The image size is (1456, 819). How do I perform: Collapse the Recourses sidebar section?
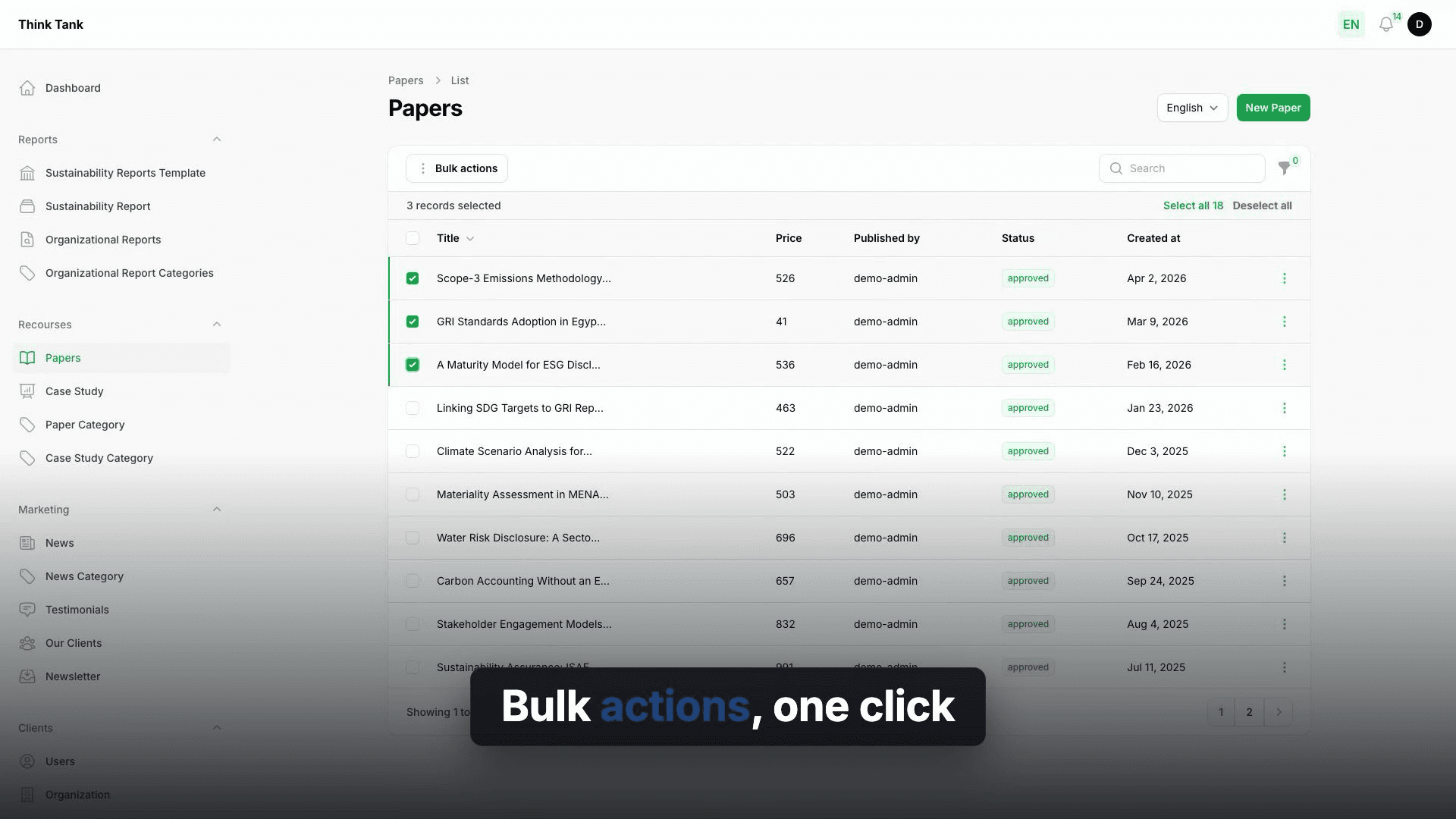(x=217, y=325)
